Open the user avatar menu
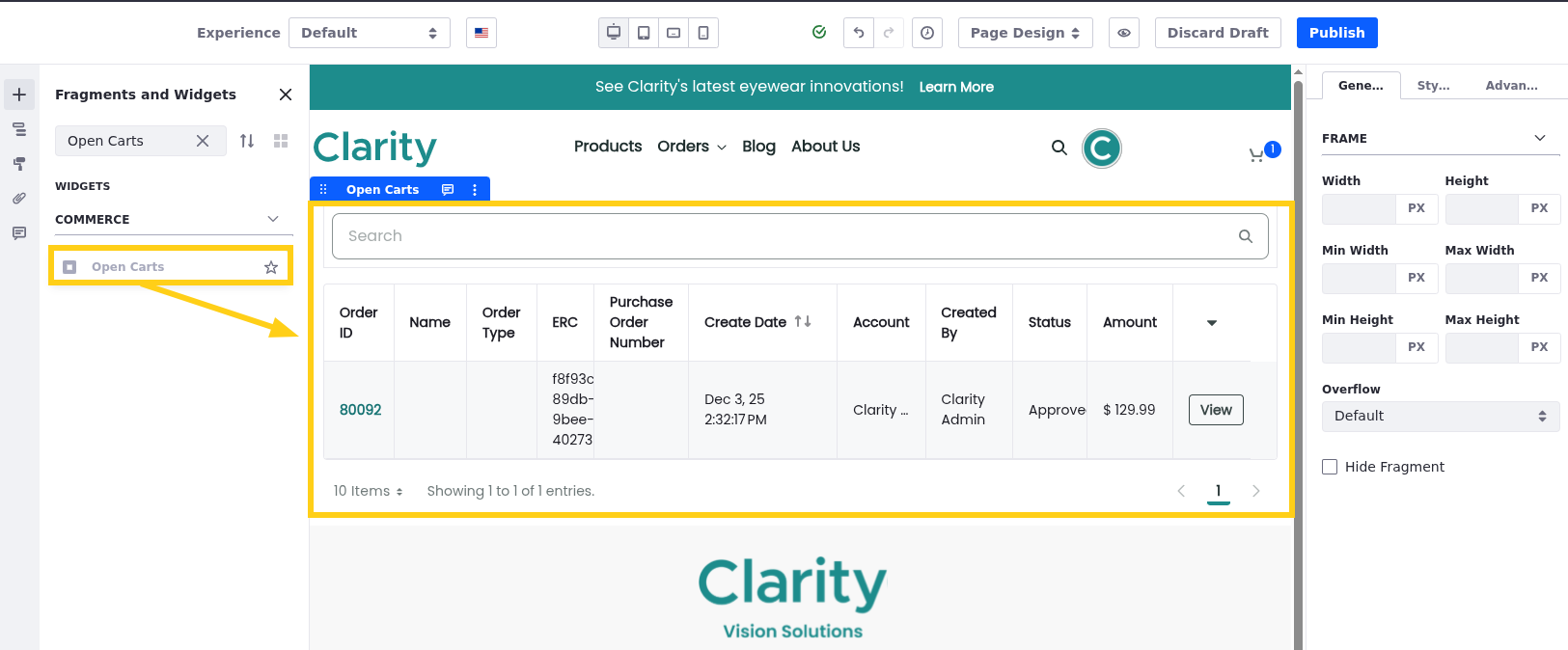Screen dimensions: 1568x650 [1102, 149]
